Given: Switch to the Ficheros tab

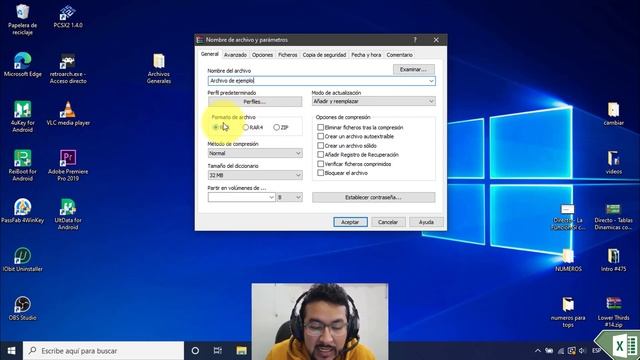Looking at the screenshot, I should click(287, 55).
